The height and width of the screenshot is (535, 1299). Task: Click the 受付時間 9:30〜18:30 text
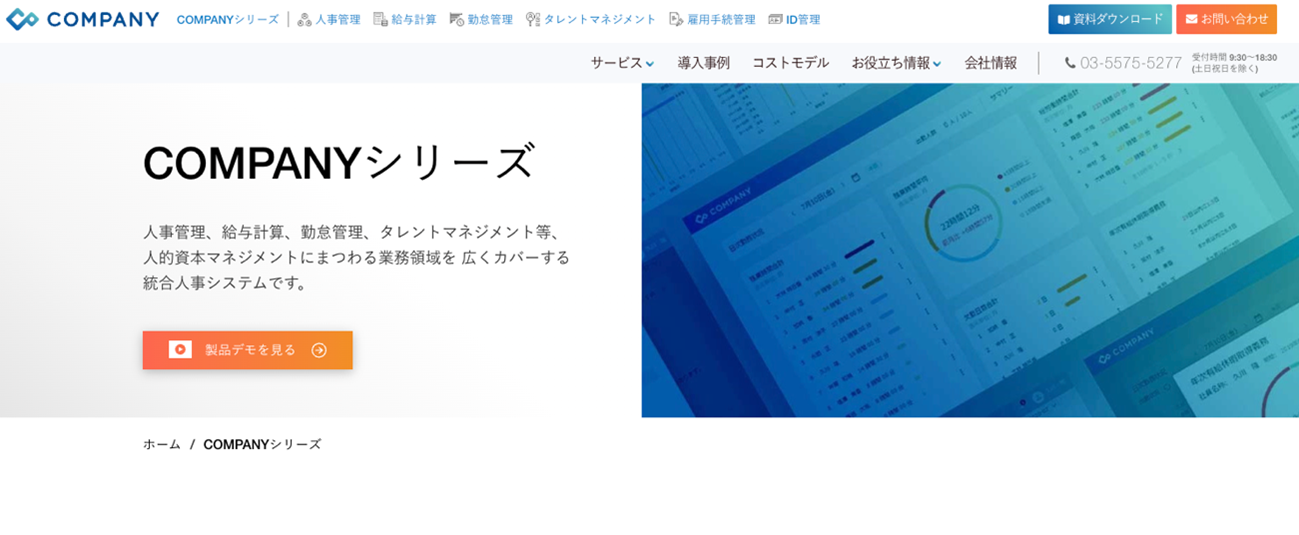point(1234,57)
